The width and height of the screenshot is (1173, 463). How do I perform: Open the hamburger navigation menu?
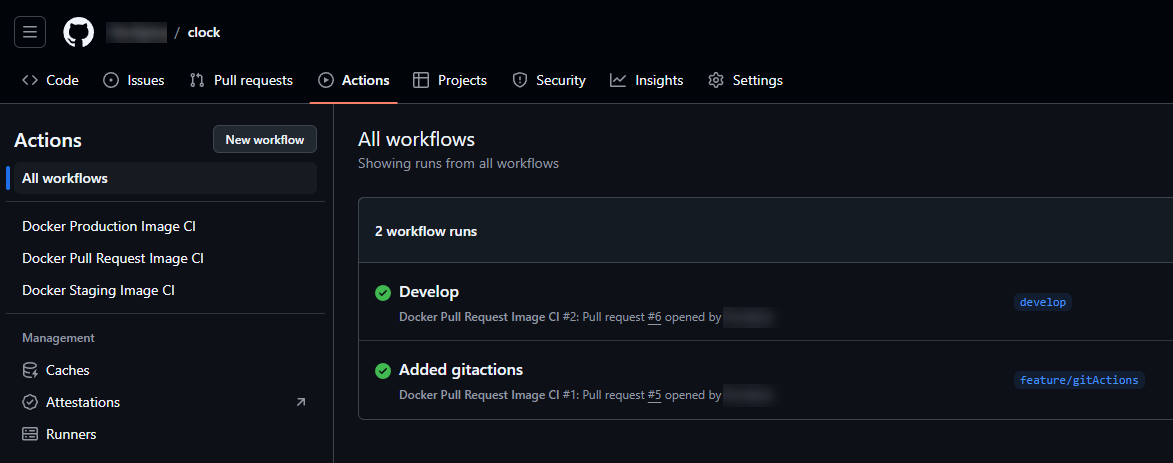pos(30,32)
